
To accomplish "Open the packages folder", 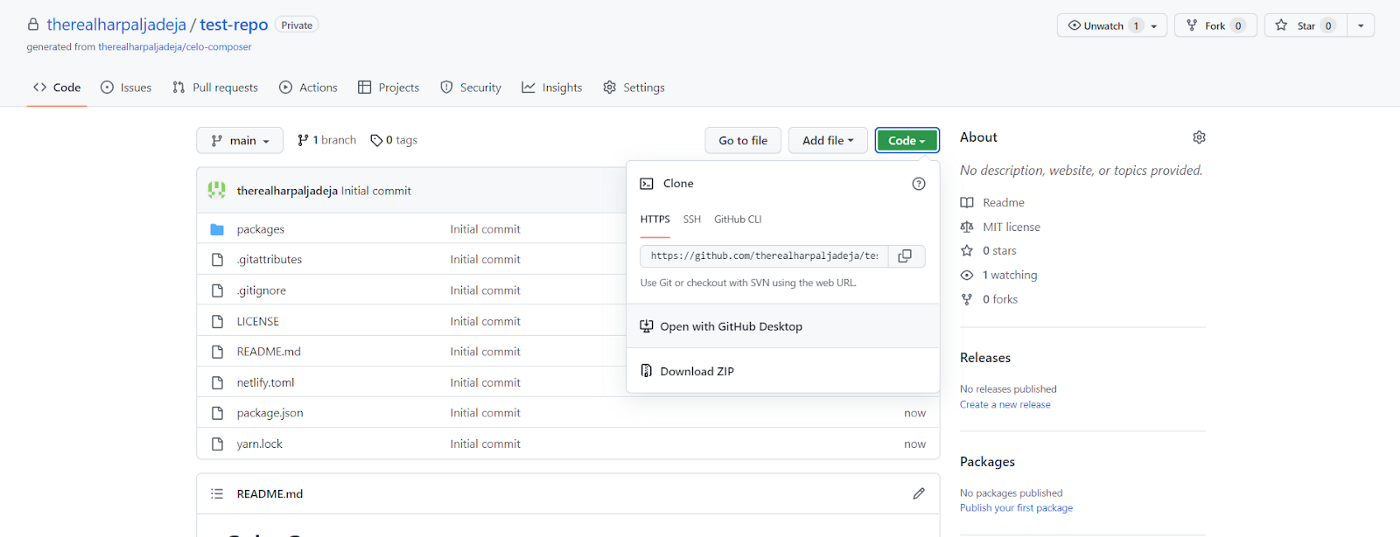I will tap(260, 229).
